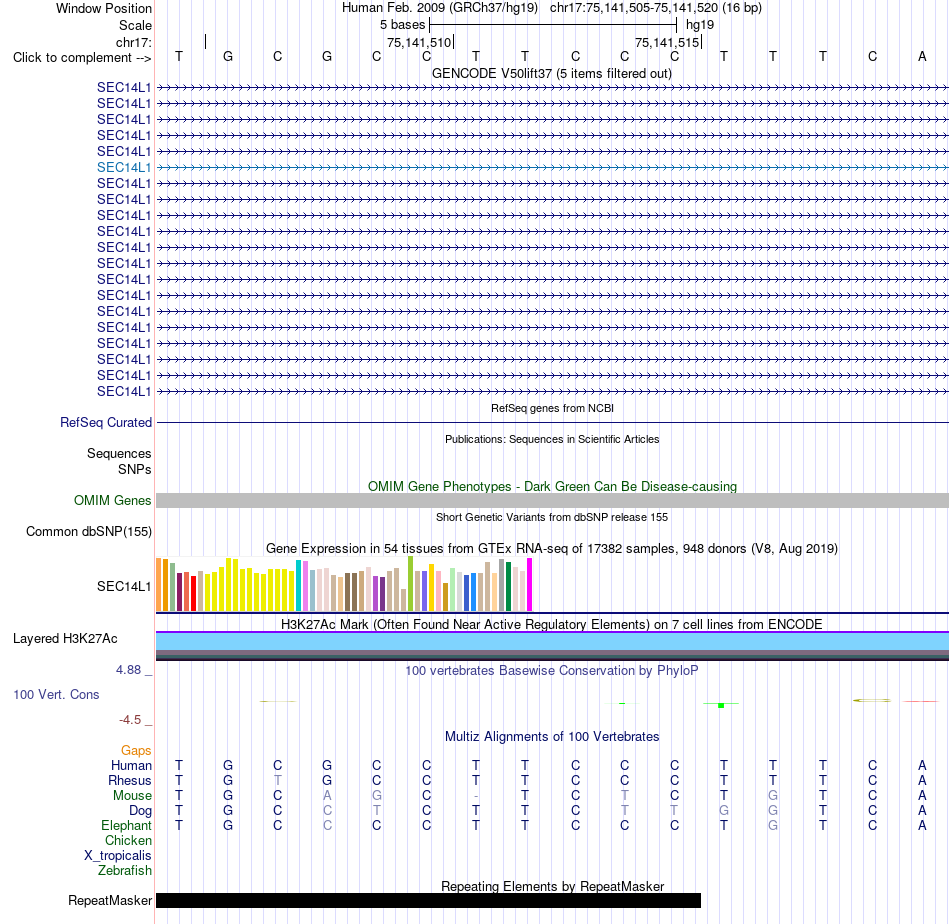Click the 'Mouse' alignment row label
This screenshot has height=924, width=950.
click(x=132, y=796)
